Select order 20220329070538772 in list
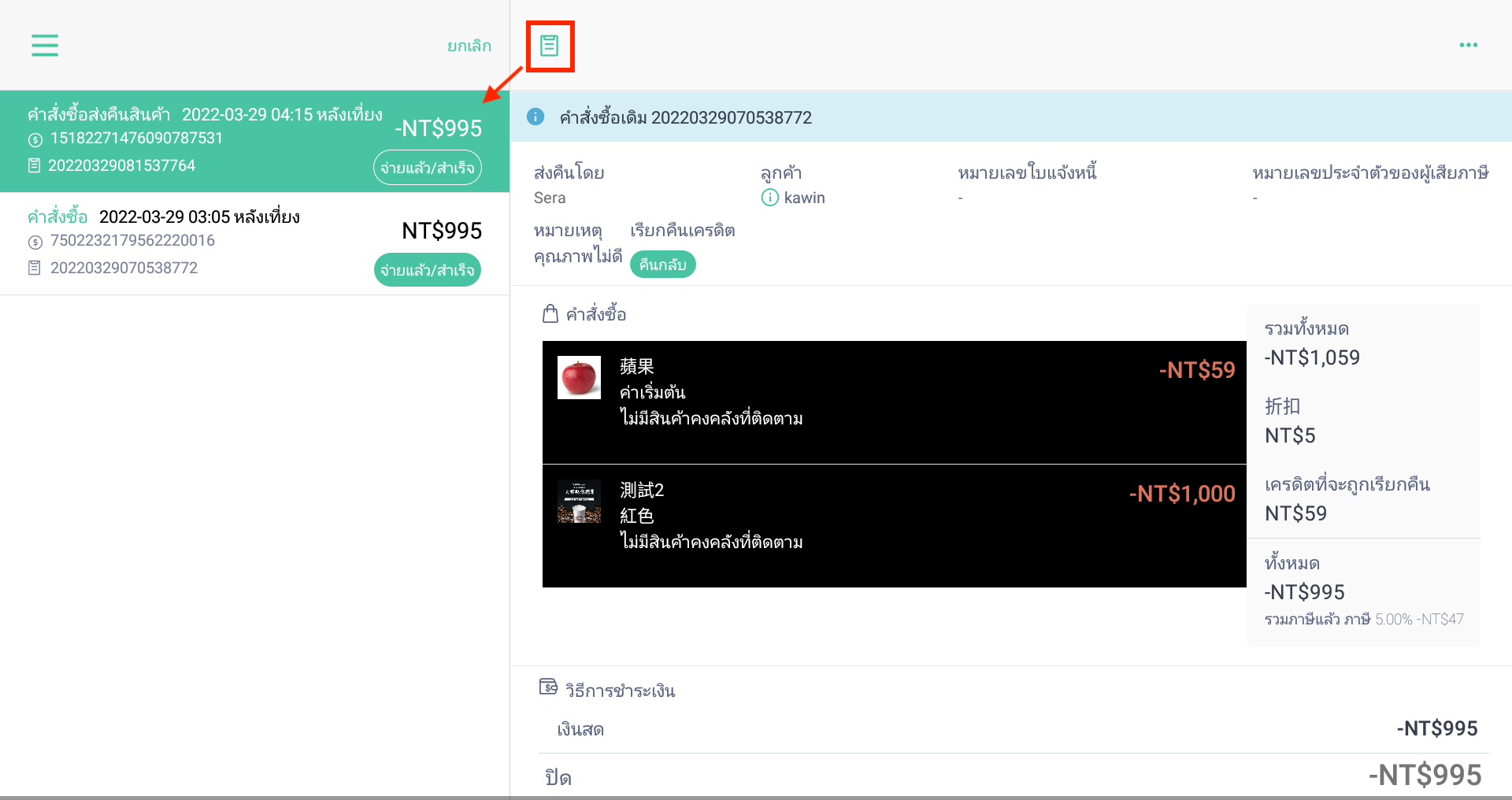1512x800 pixels. (254, 243)
